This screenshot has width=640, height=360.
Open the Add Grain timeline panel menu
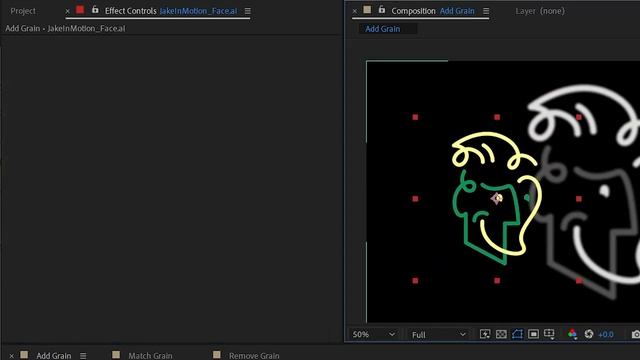(x=83, y=356)
